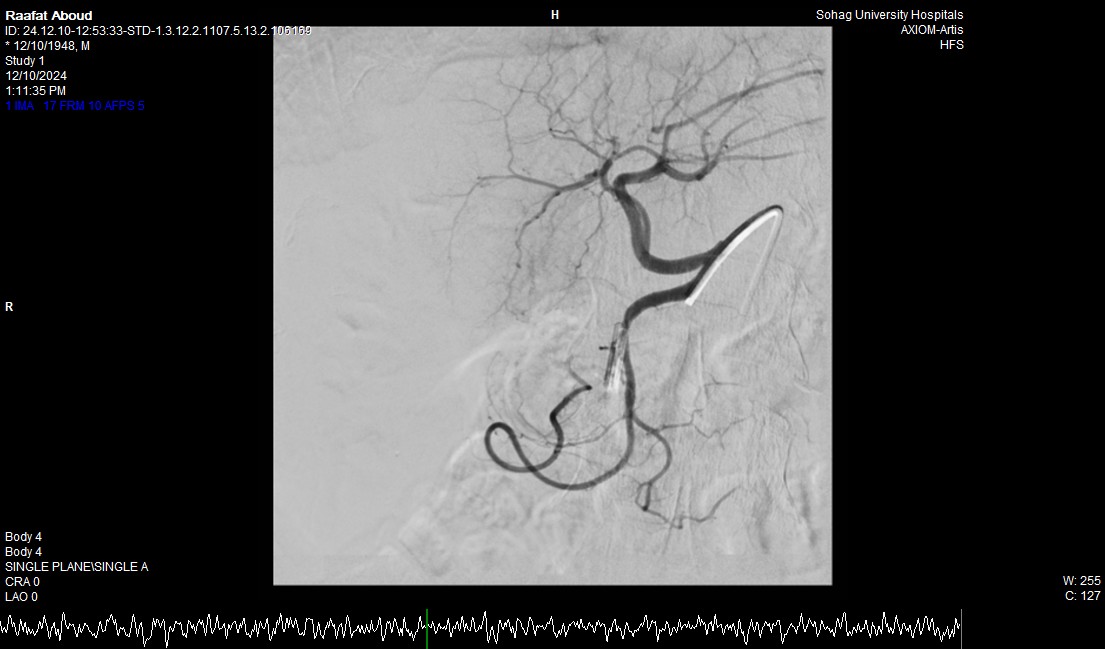Click the blue IMA FRM AFPS frame info
Screen dimensions: 1105x649
click(75, 105)
